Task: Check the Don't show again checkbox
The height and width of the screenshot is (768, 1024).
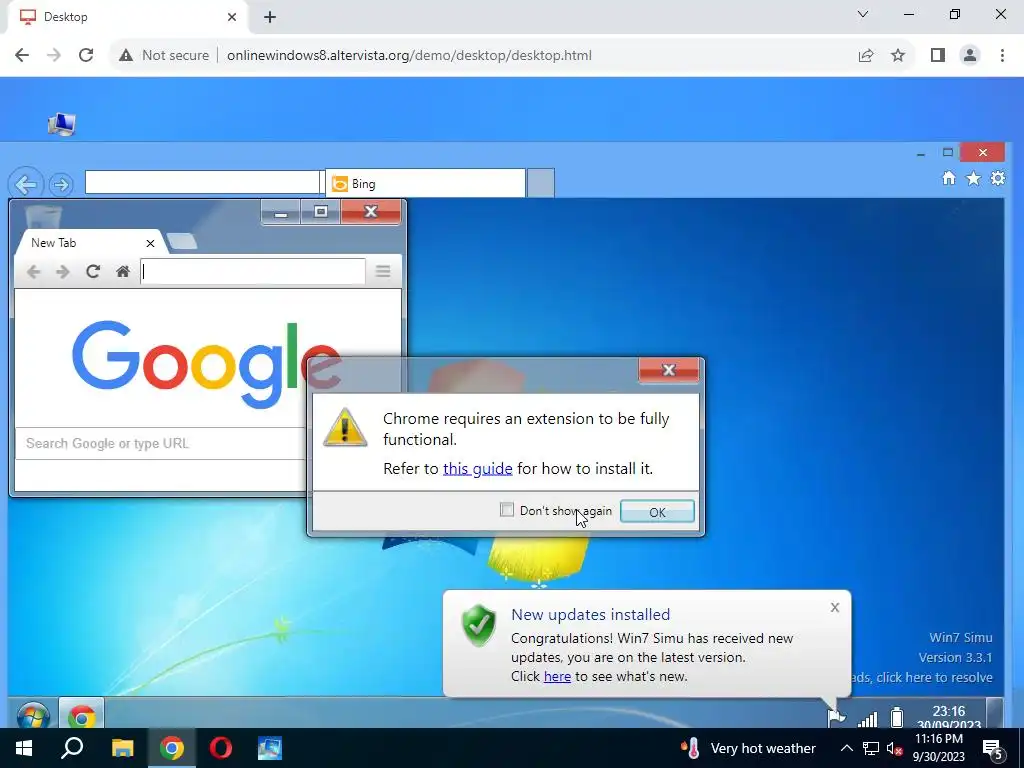Action: (507, 509)
